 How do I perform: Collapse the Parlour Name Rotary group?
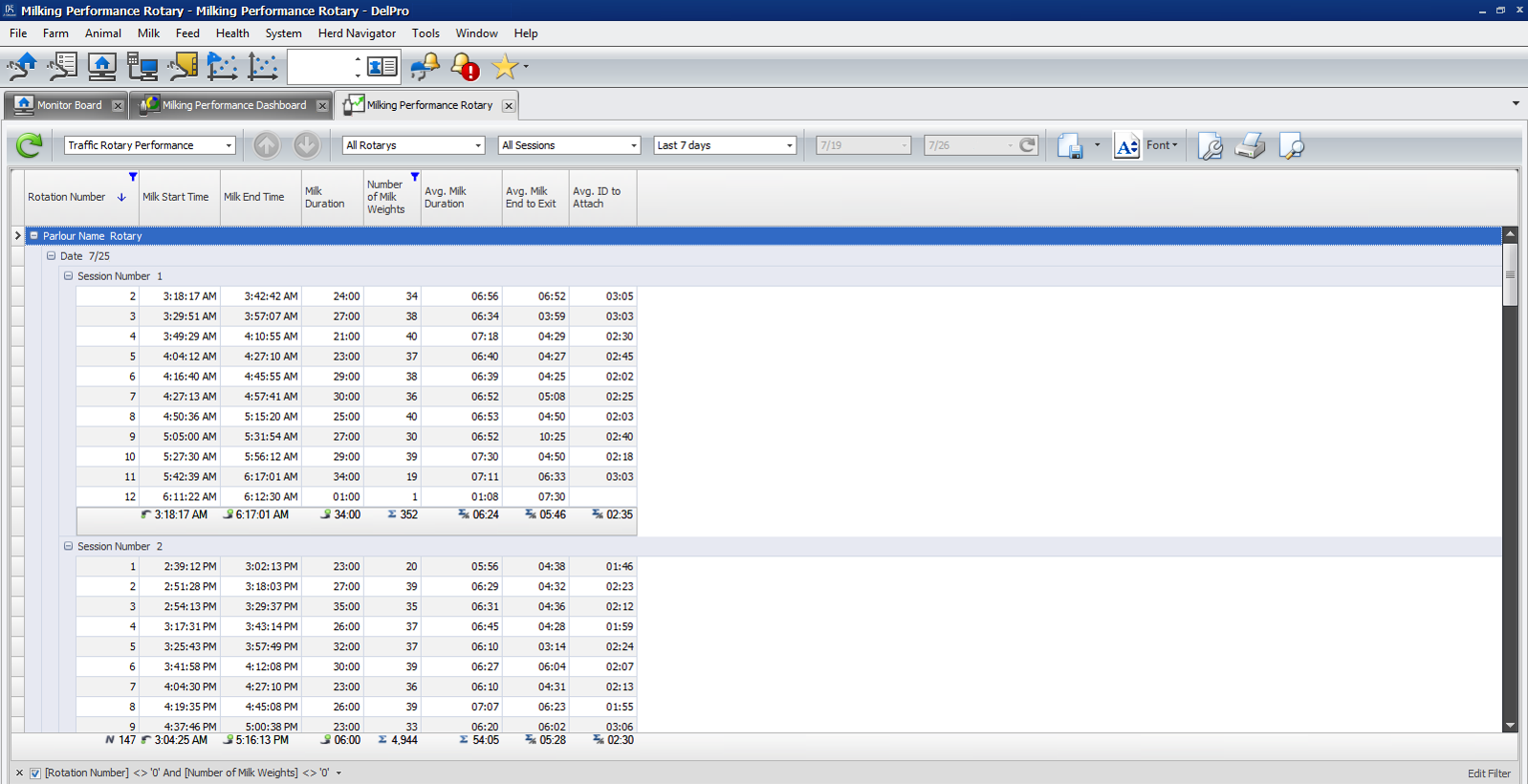pos(33,236)
